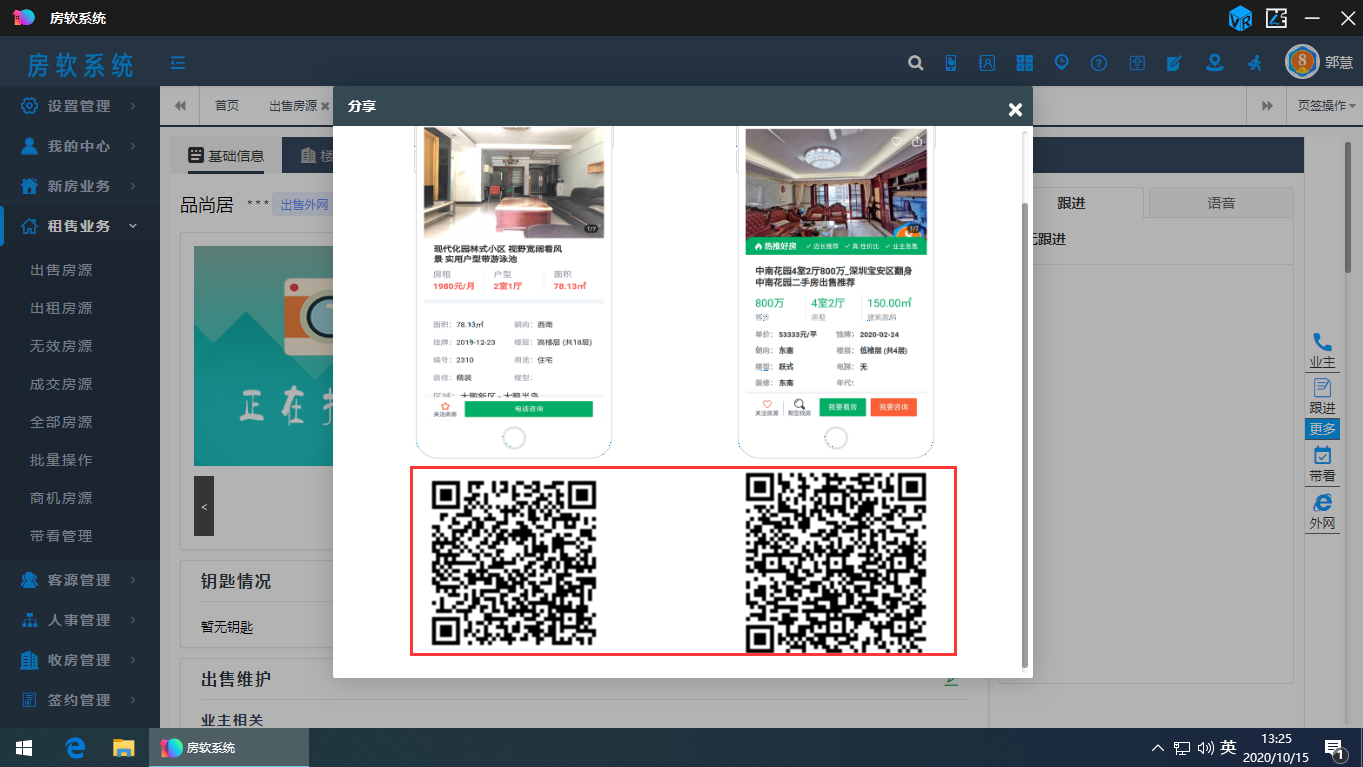Click the 带看 calendar icon on right panel
1363x767 pixels.
(x=1322, y=464)
